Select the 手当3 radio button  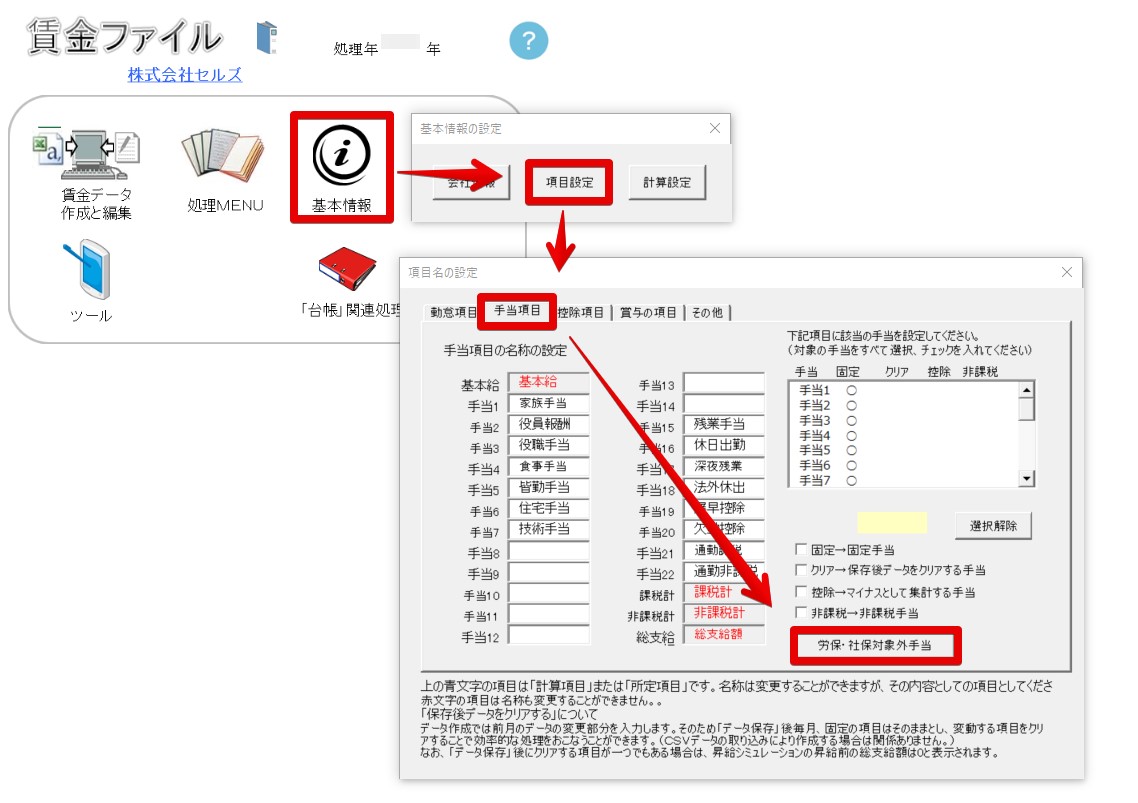[x=851, y=420]
